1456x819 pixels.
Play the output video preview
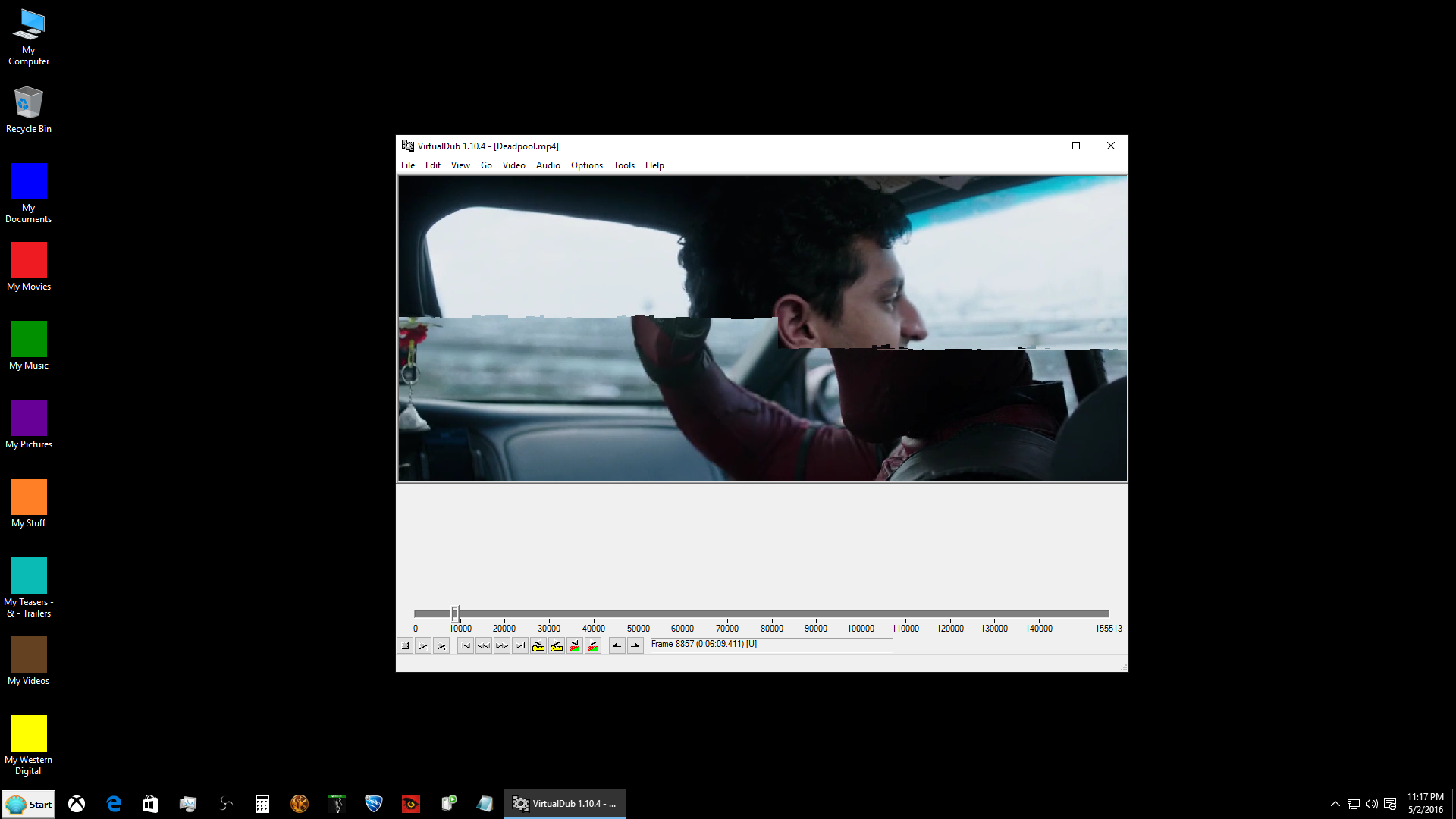442,646
